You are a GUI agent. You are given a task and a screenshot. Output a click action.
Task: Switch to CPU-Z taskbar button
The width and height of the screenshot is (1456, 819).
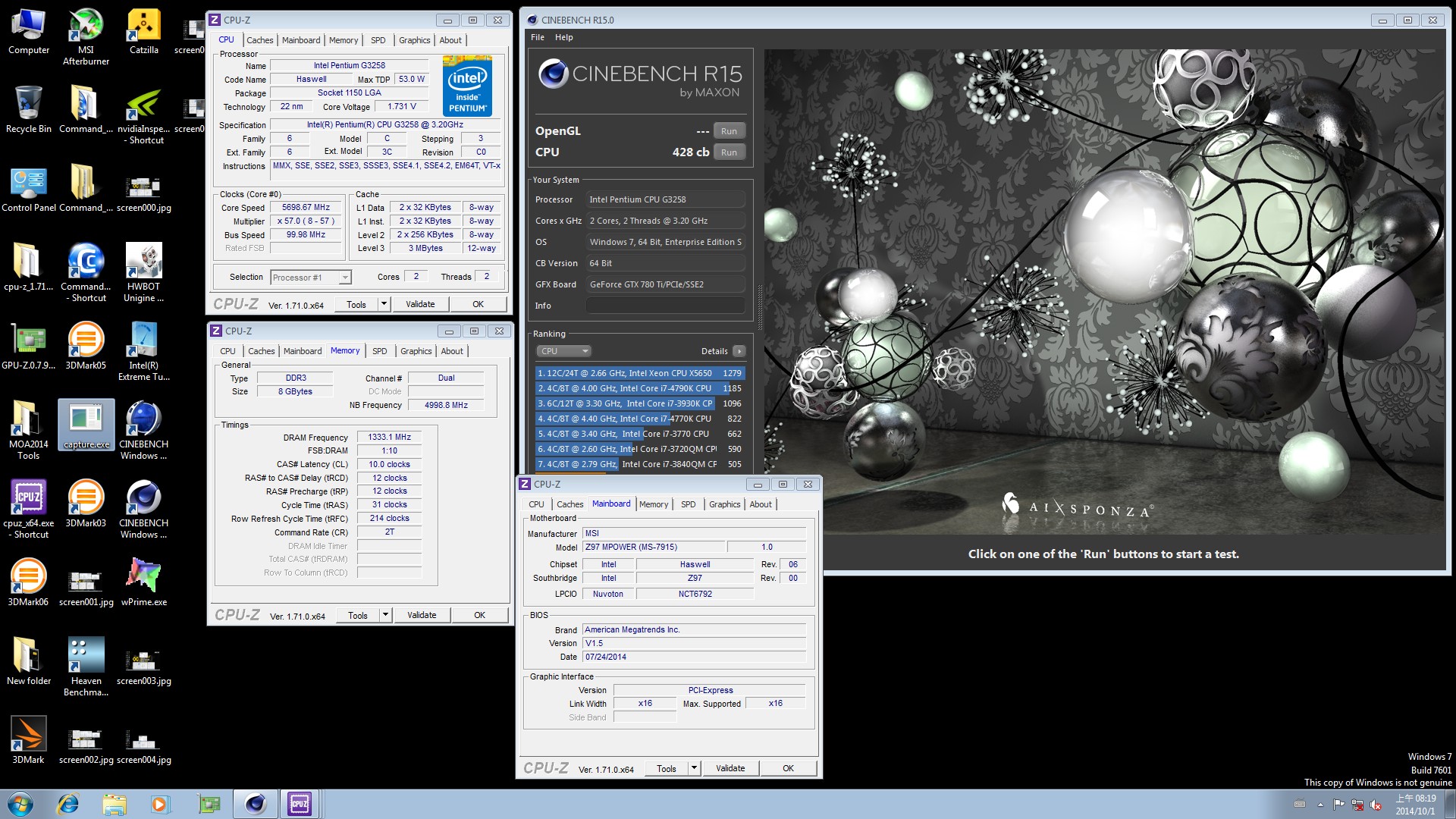click(x=300, y=804)
